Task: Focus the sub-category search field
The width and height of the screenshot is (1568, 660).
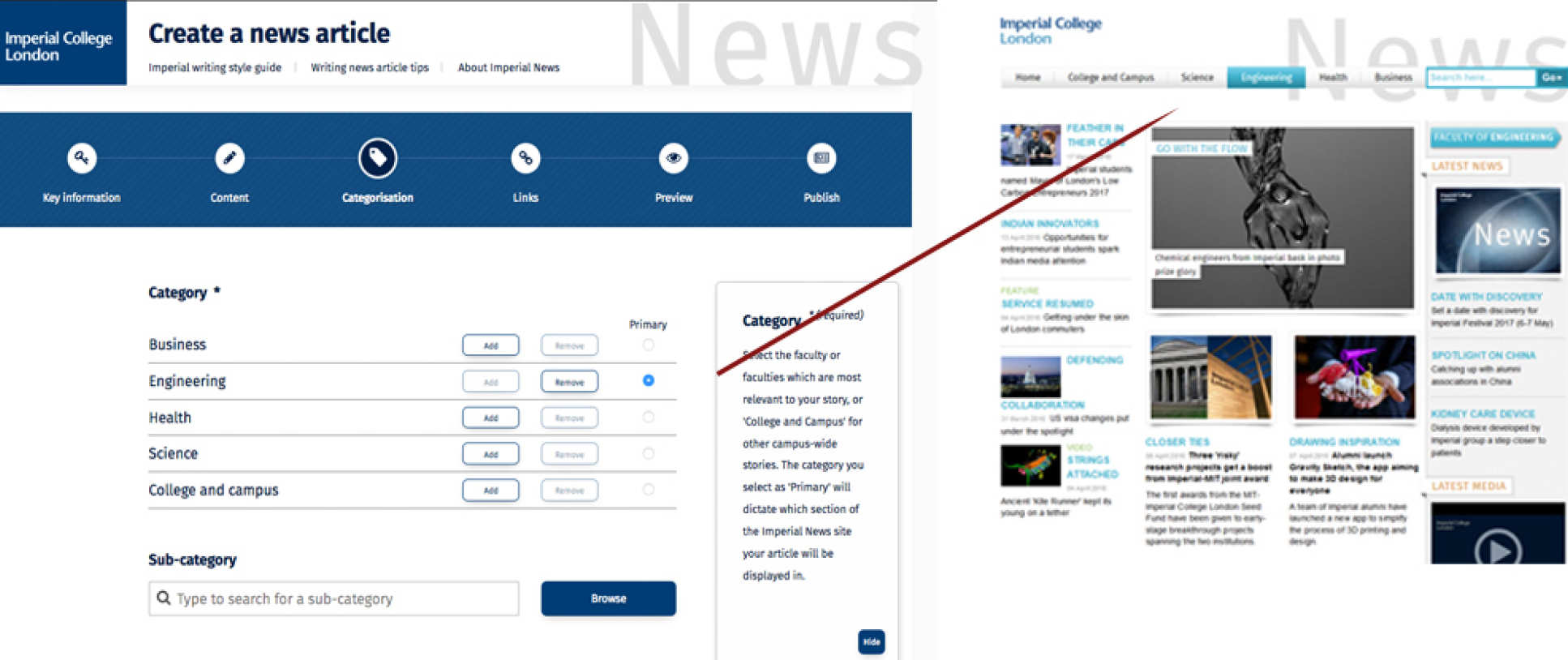Action: click(x=333, y=598)
